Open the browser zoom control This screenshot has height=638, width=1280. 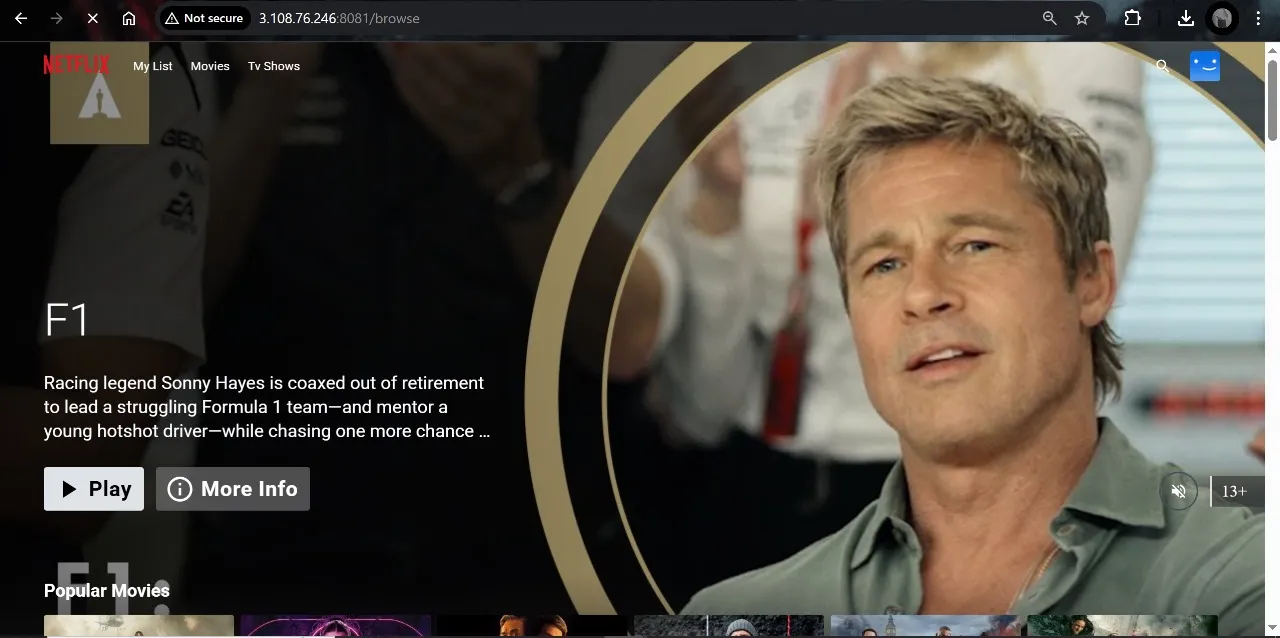1049,18
